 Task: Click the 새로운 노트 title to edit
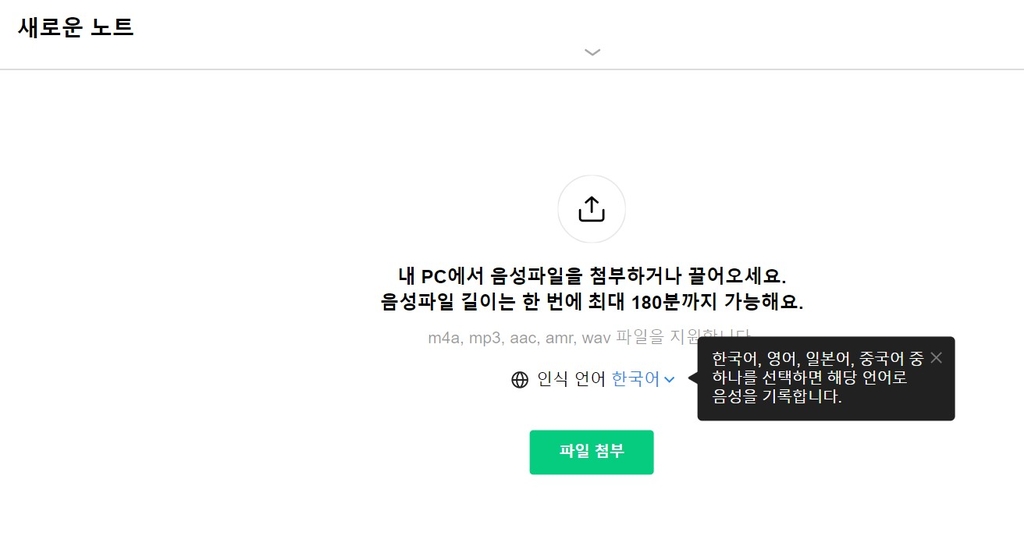pyautogui.click(x=76, y=27)
